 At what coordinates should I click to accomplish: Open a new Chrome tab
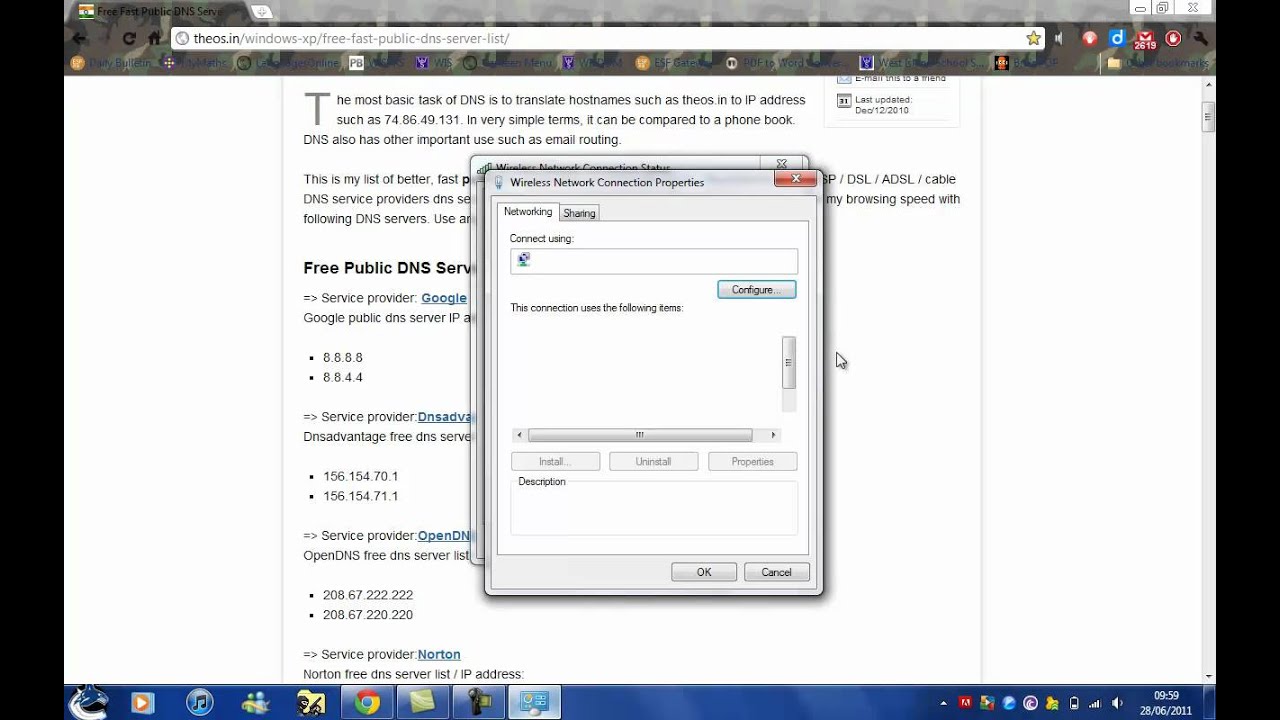coord(262,11)
